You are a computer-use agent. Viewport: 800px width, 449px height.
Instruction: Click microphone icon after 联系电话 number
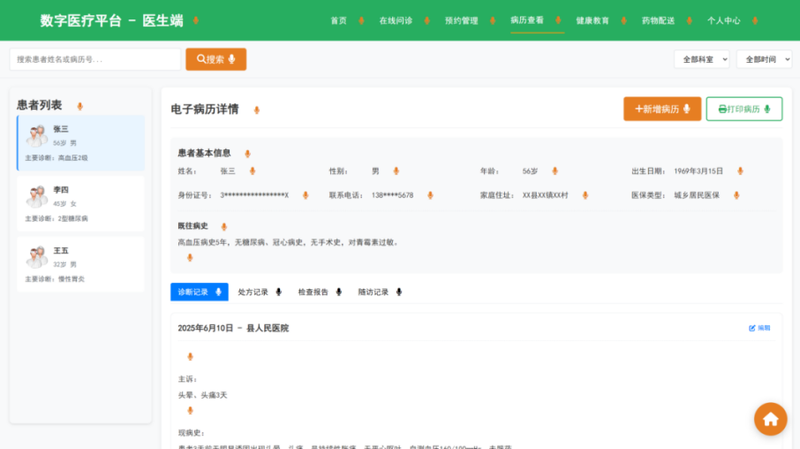pos(430,195)
